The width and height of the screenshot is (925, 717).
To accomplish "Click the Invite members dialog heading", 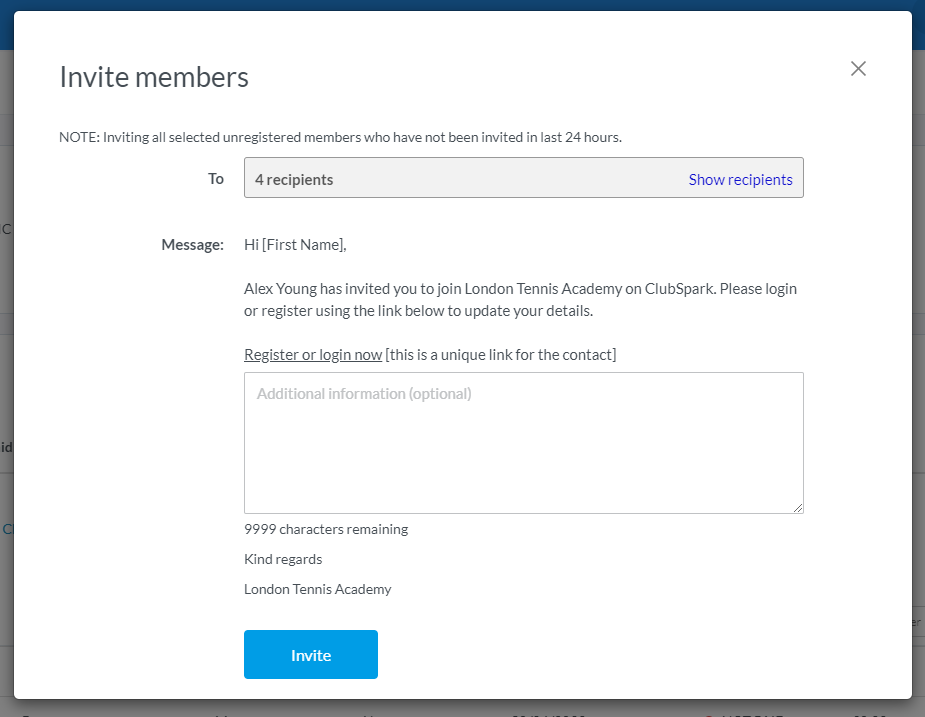I will point(154,77).
